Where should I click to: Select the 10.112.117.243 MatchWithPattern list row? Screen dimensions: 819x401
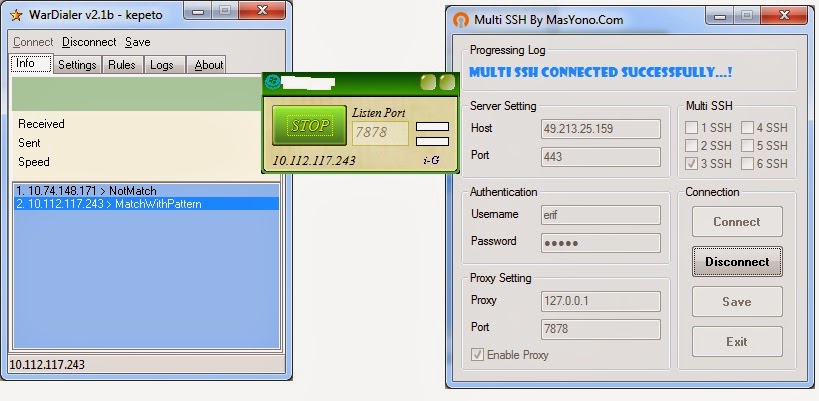pos(146,204)
